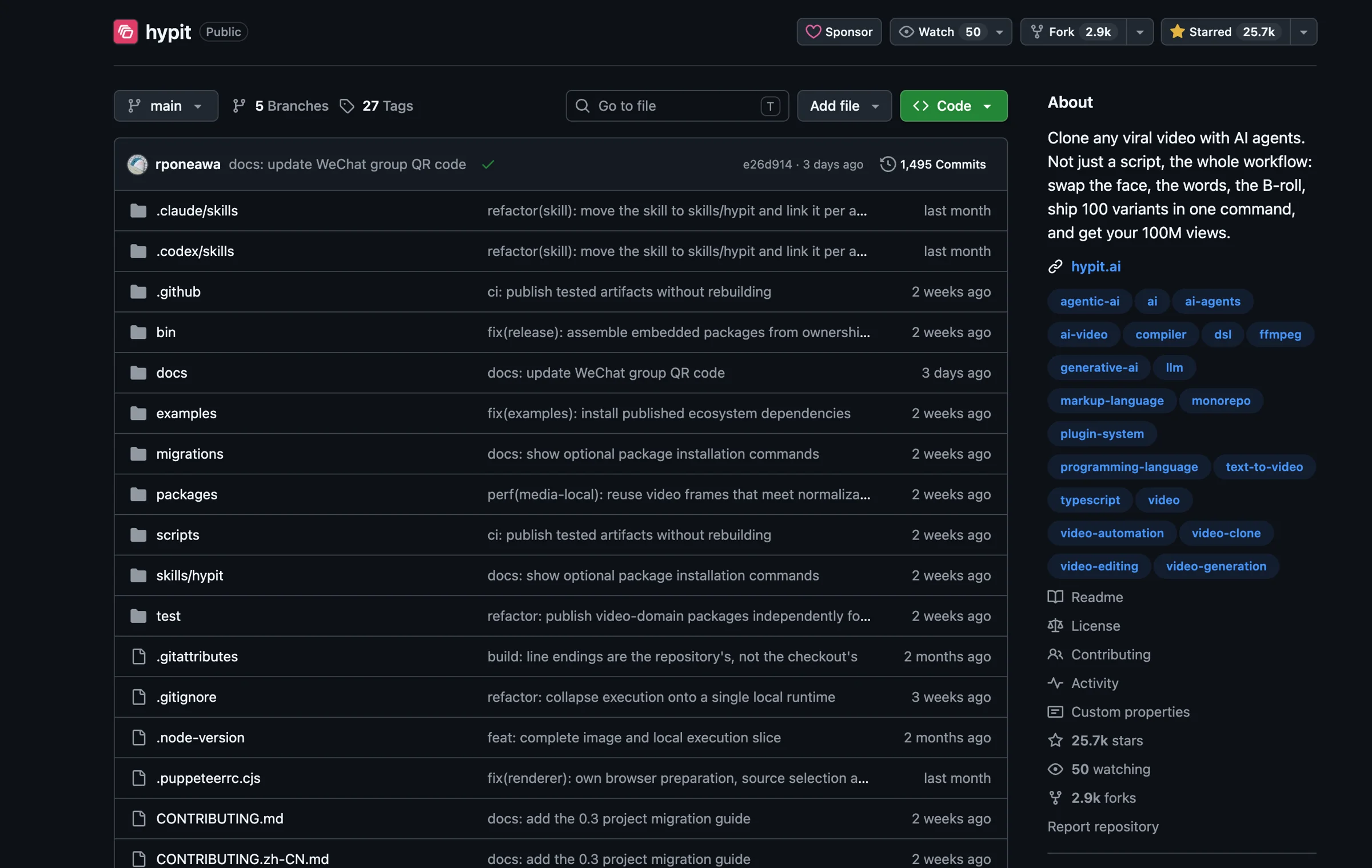Image resolution: width=1372 pixels, height=868 pixels.
Task: Select the video-clone topic tag
Action: (x=1225, y=533)
